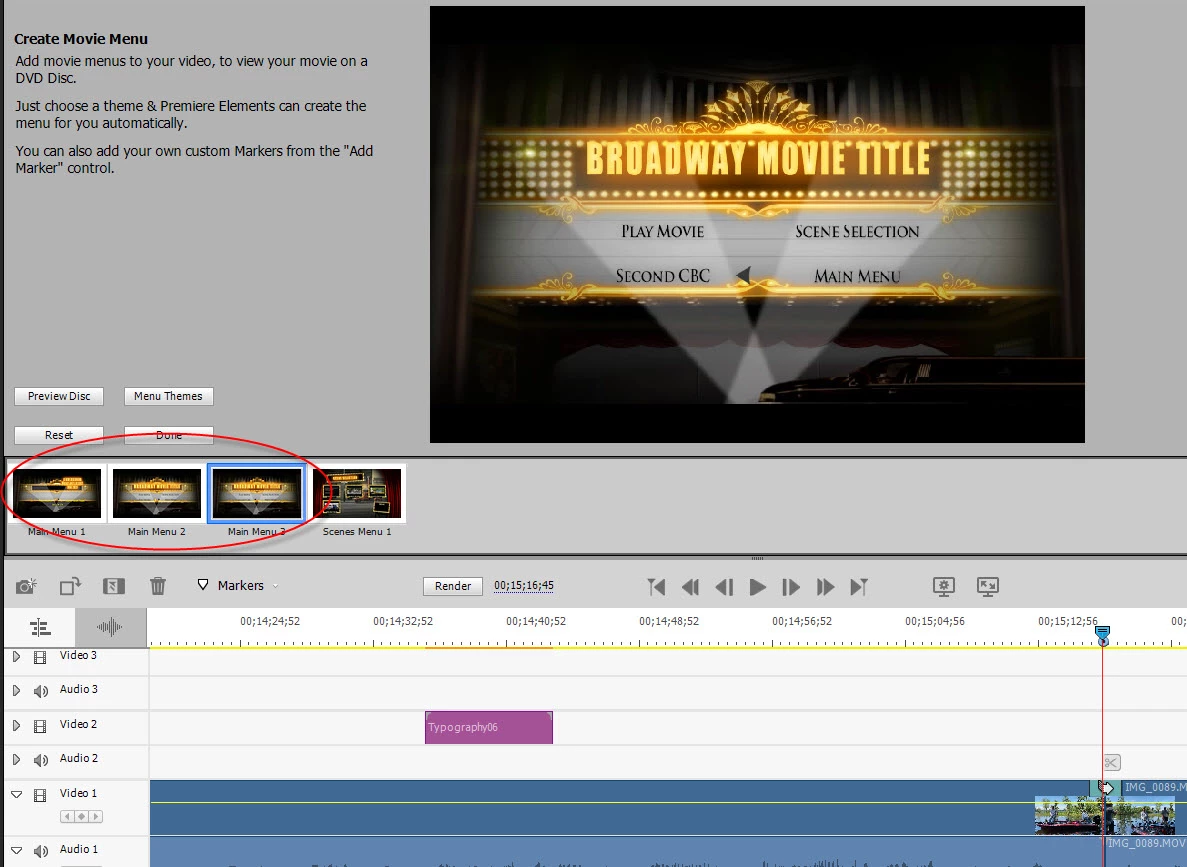Click the Preview Disc button

point(59,396)
